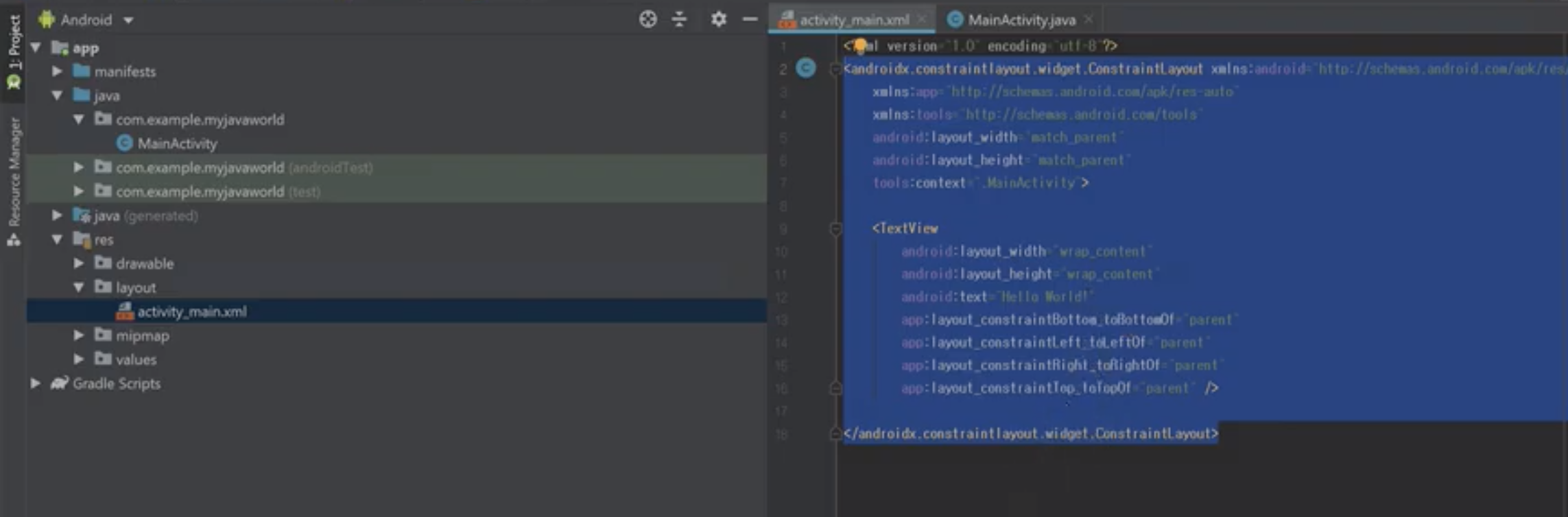1568x517 pixels.
Task: Expand the manifests folder
Action: click(58, 71)
